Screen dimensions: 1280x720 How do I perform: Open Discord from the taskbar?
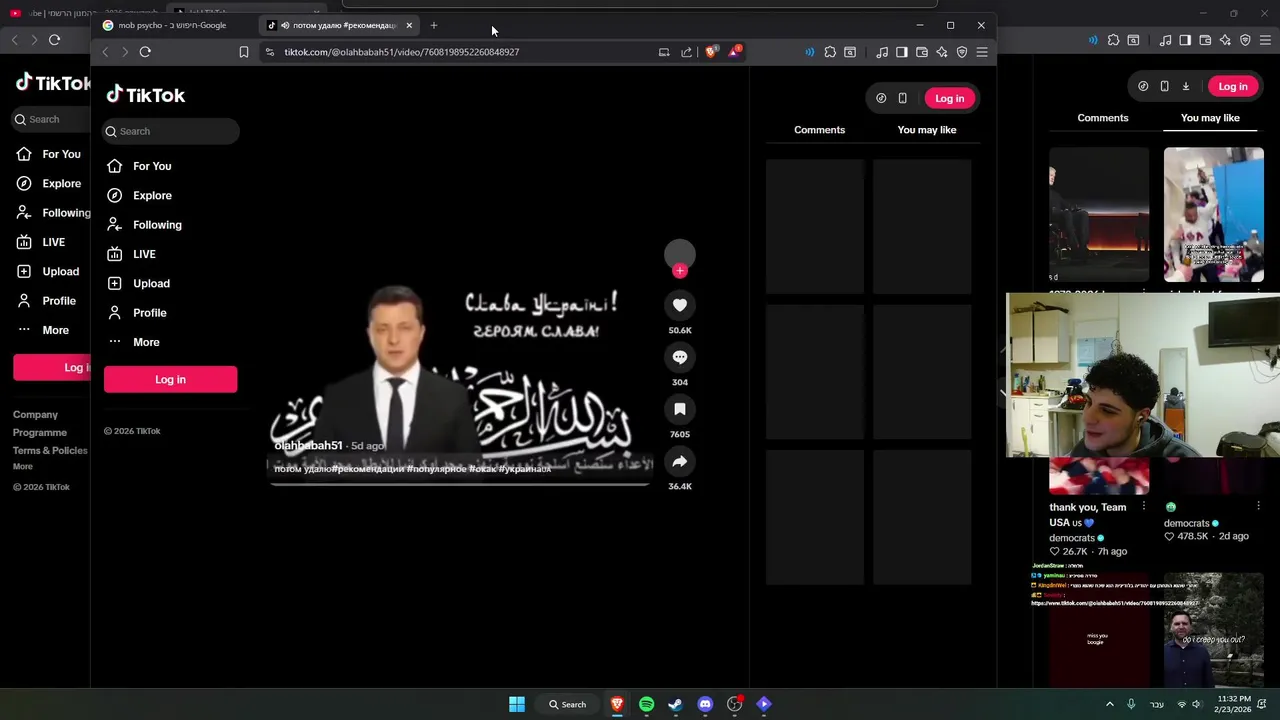pos(705,704)
